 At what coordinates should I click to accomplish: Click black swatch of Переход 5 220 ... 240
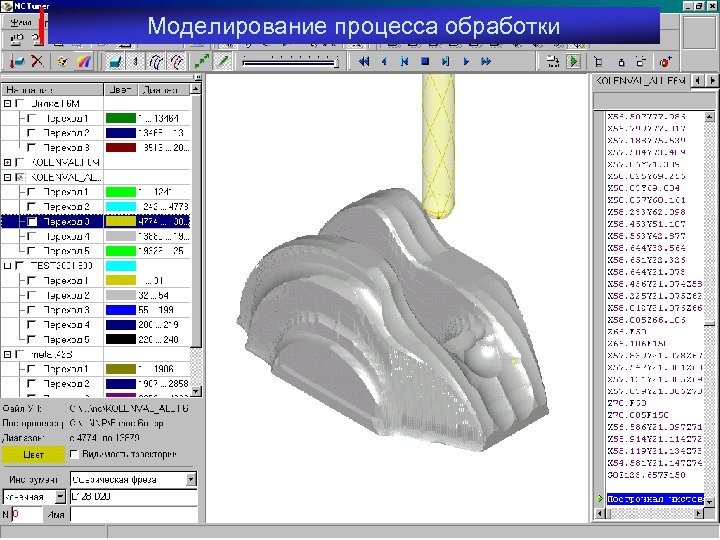click(121, 339)
